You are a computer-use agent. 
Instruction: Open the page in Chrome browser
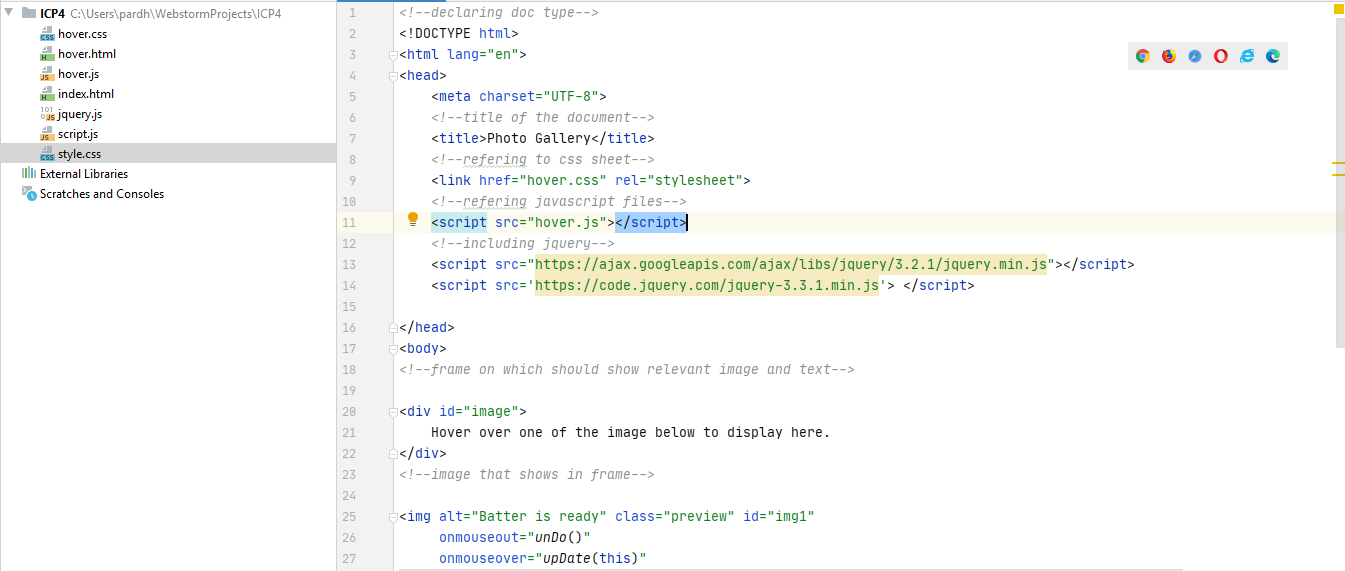click(1142, 56)
